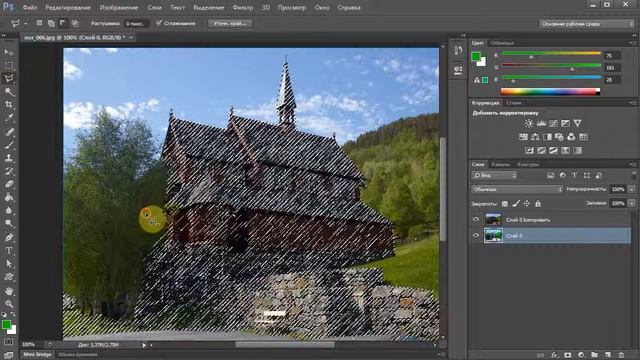Enable Add to selection mode

(x=51, y=23)
